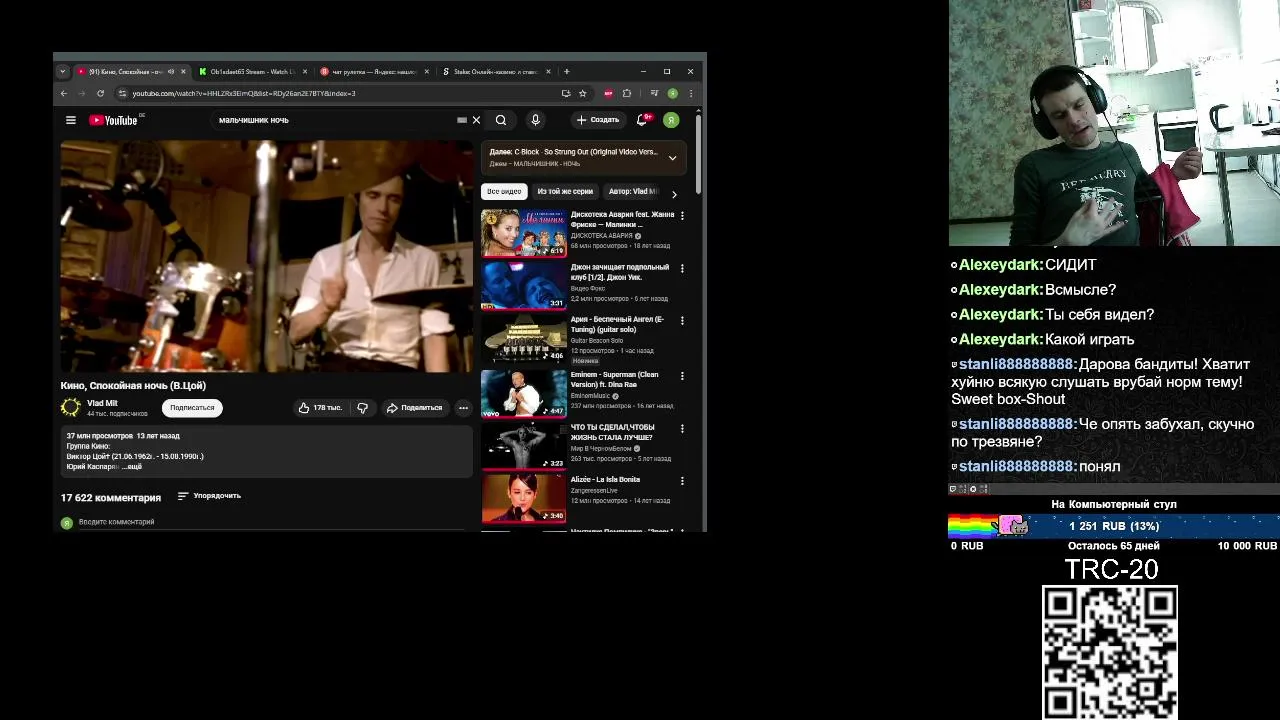Open the Eminem Superman thumbnail

(x=524, y=393)
